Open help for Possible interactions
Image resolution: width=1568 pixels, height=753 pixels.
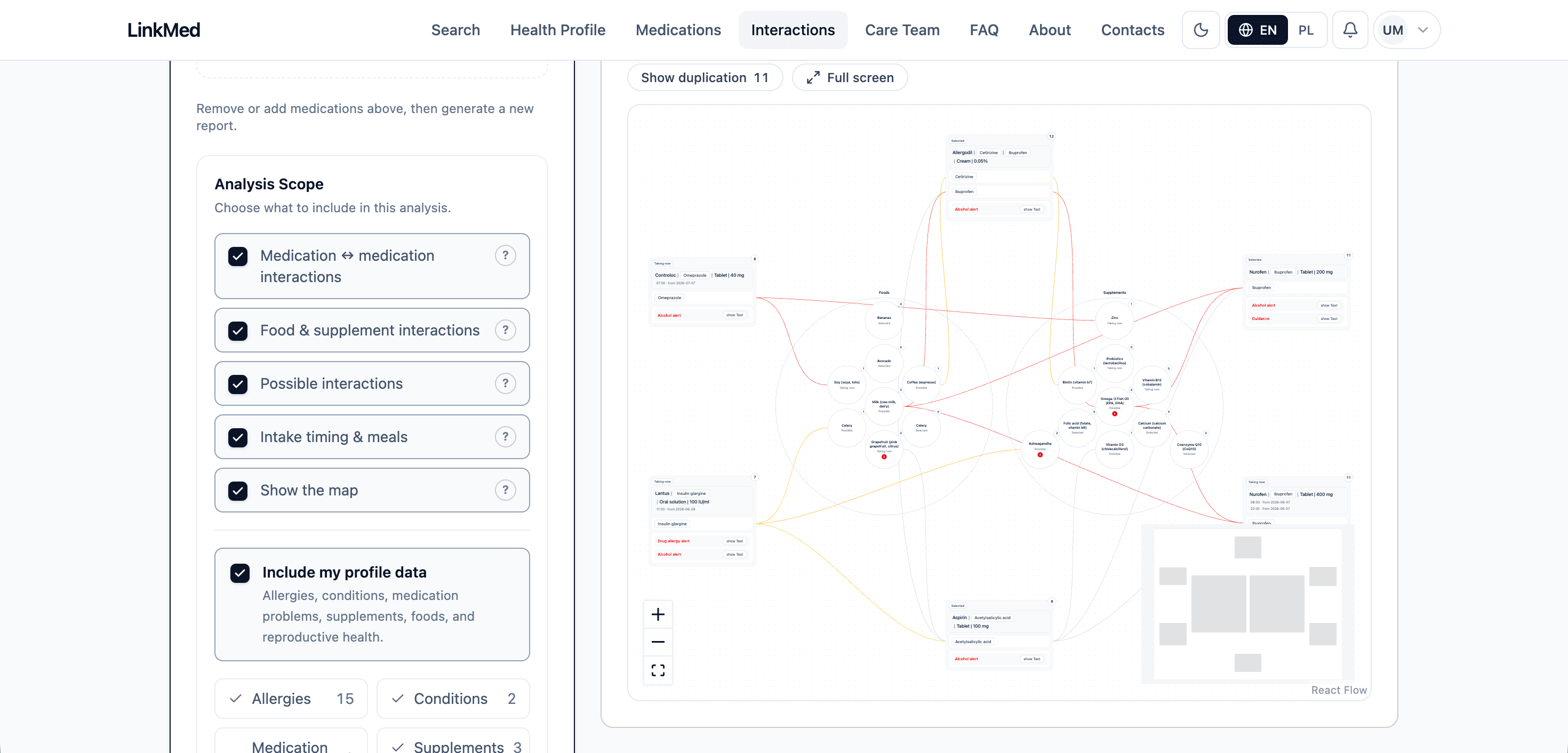505,383
